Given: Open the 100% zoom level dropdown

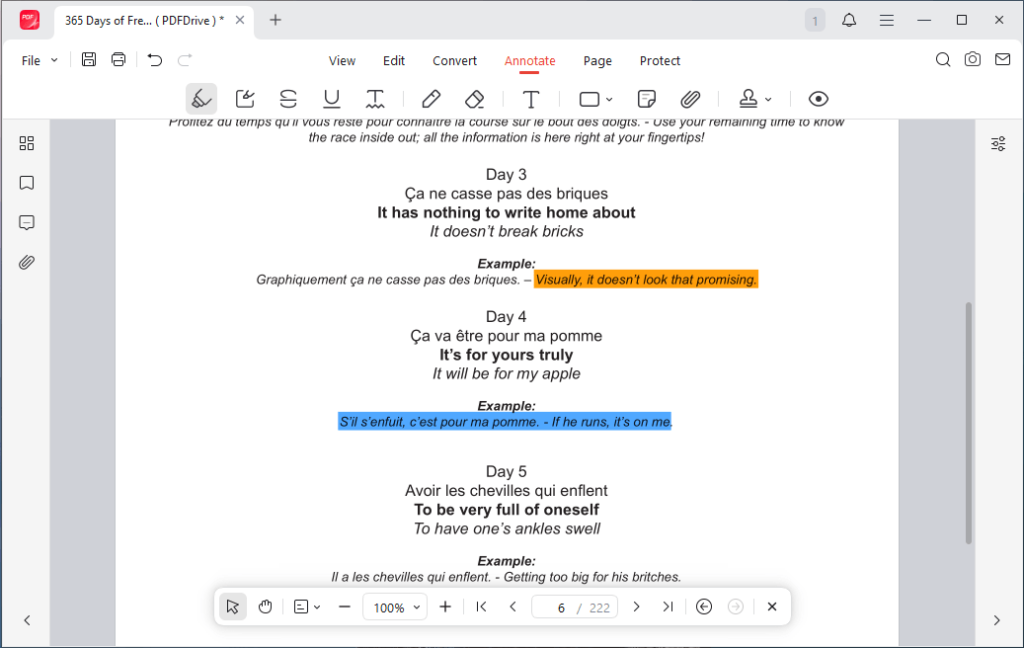Looking at the screenshot, I should pos(395,608).
